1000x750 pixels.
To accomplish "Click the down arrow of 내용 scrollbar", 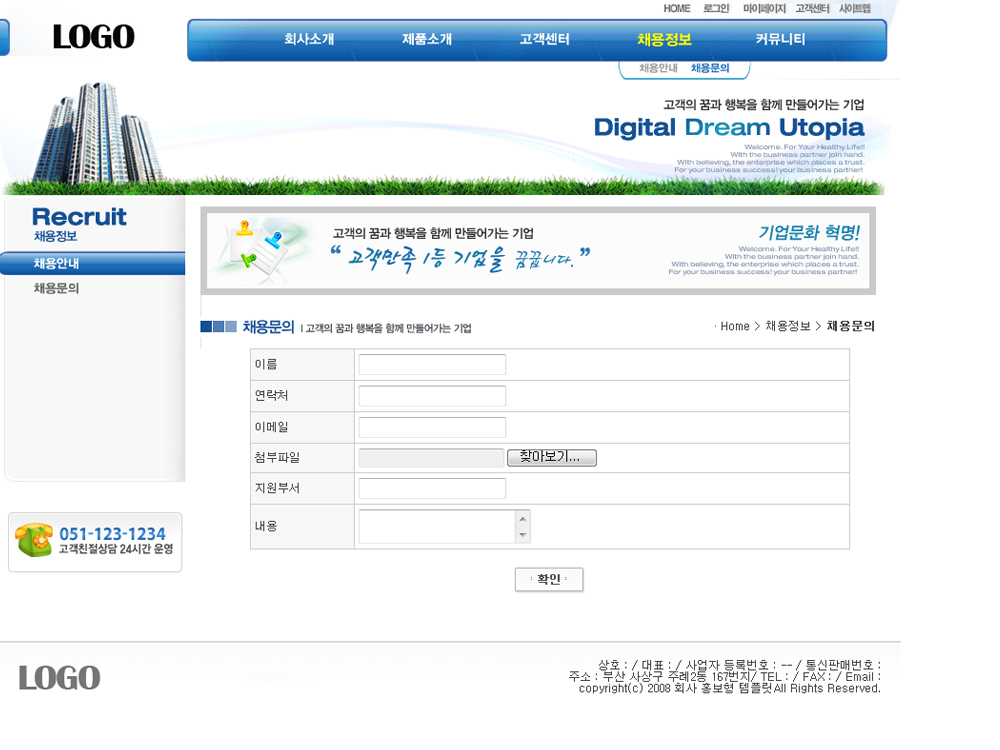I will (x=523, y=536).
